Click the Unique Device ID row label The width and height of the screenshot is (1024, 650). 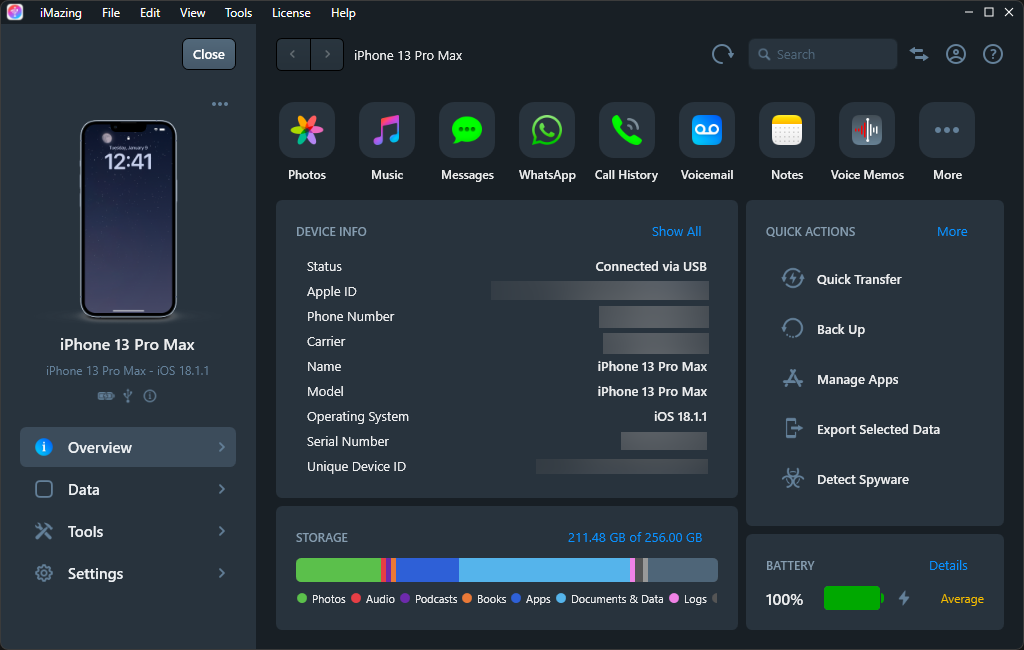tap(357, 466)
